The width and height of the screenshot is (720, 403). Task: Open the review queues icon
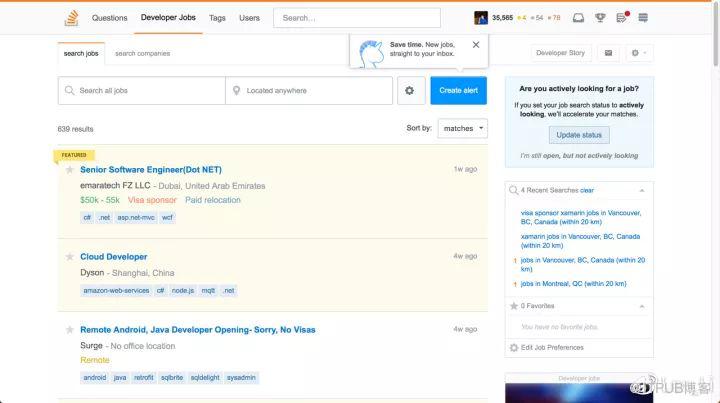coord(622,18)
